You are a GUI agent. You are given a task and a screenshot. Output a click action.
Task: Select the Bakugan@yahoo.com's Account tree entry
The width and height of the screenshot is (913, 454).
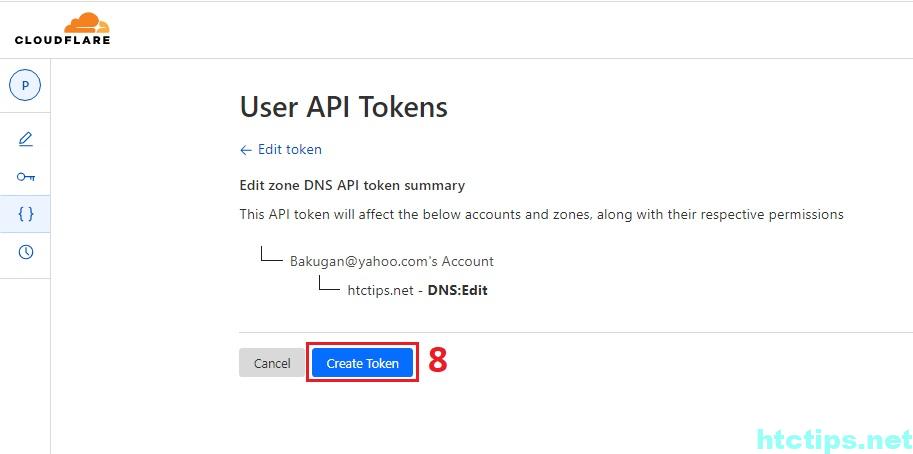click(392, 261)
